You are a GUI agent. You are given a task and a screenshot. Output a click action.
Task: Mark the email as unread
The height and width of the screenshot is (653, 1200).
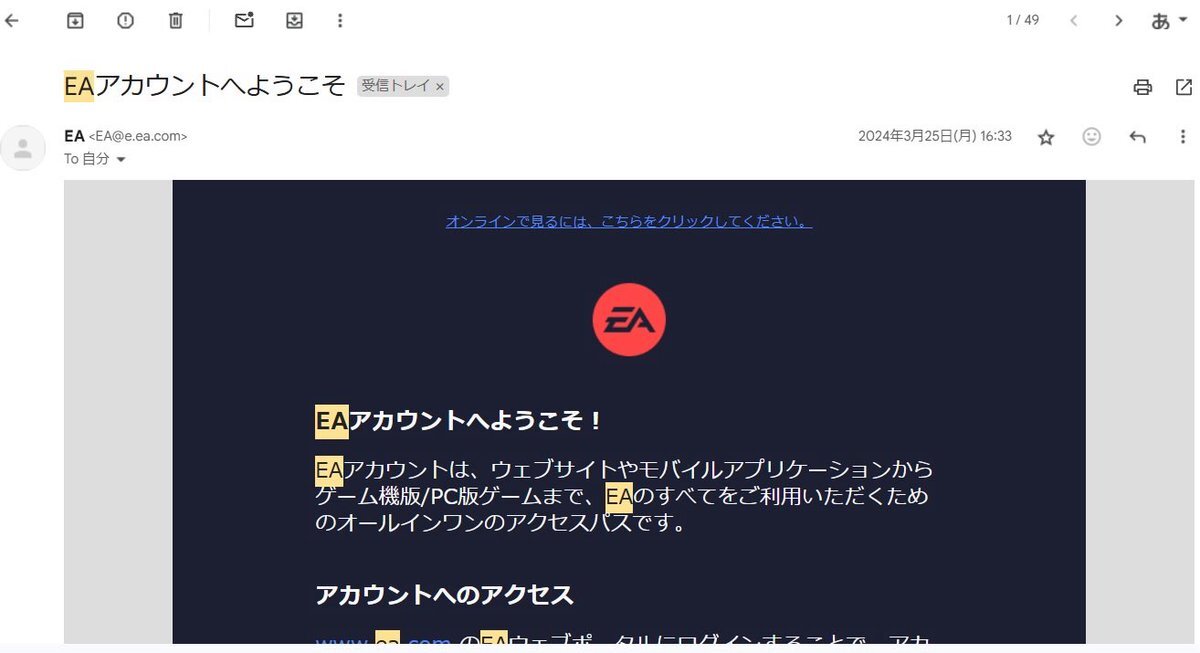244,20
